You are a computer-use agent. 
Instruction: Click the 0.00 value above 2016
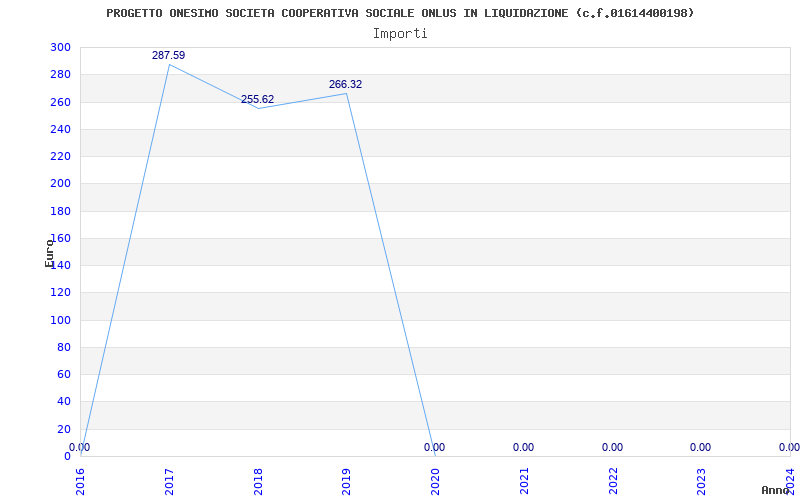pyautogui.click(x=80, y=447)
